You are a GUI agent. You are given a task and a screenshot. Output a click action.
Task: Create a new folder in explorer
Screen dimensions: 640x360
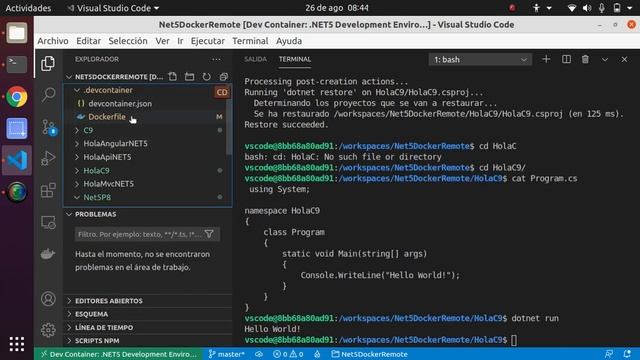point(189,77)
